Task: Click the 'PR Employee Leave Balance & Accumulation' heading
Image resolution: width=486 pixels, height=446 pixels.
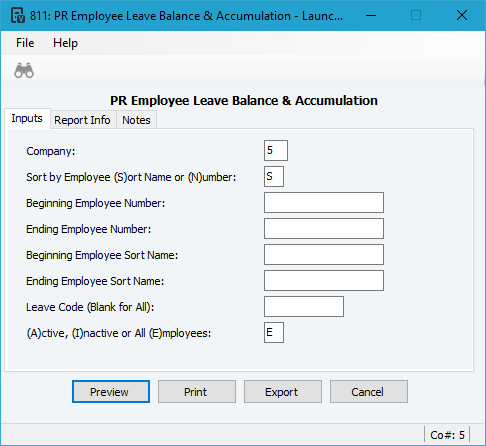Action: click(244, 101)
